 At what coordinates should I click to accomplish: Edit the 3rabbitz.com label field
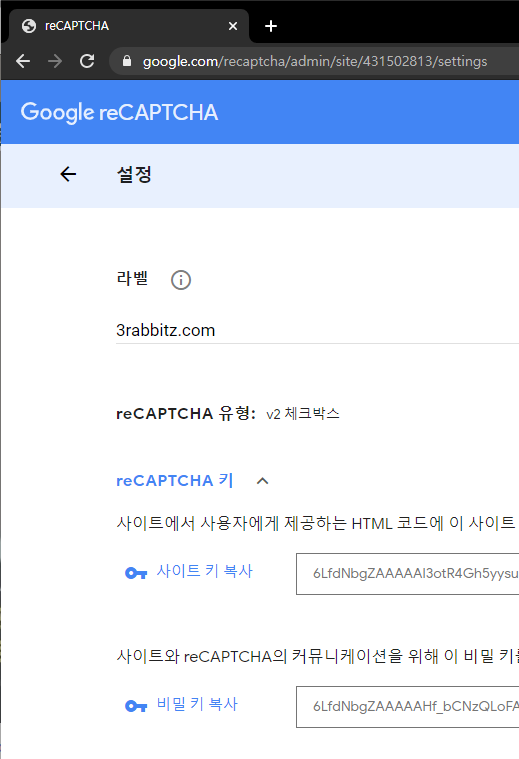pos(318,330)
